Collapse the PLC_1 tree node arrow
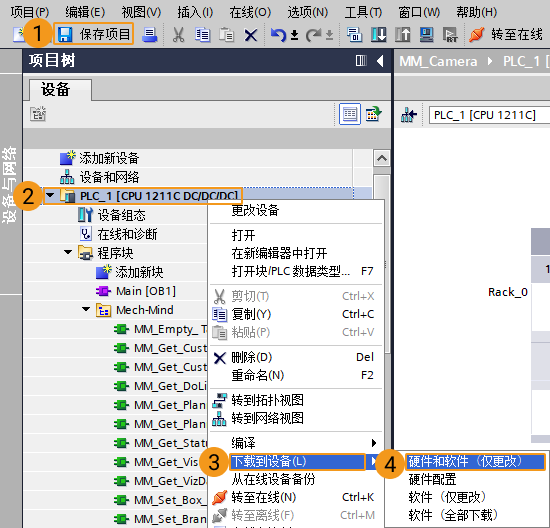The height and width of the screenshot is (528, 550). [51, 195]
